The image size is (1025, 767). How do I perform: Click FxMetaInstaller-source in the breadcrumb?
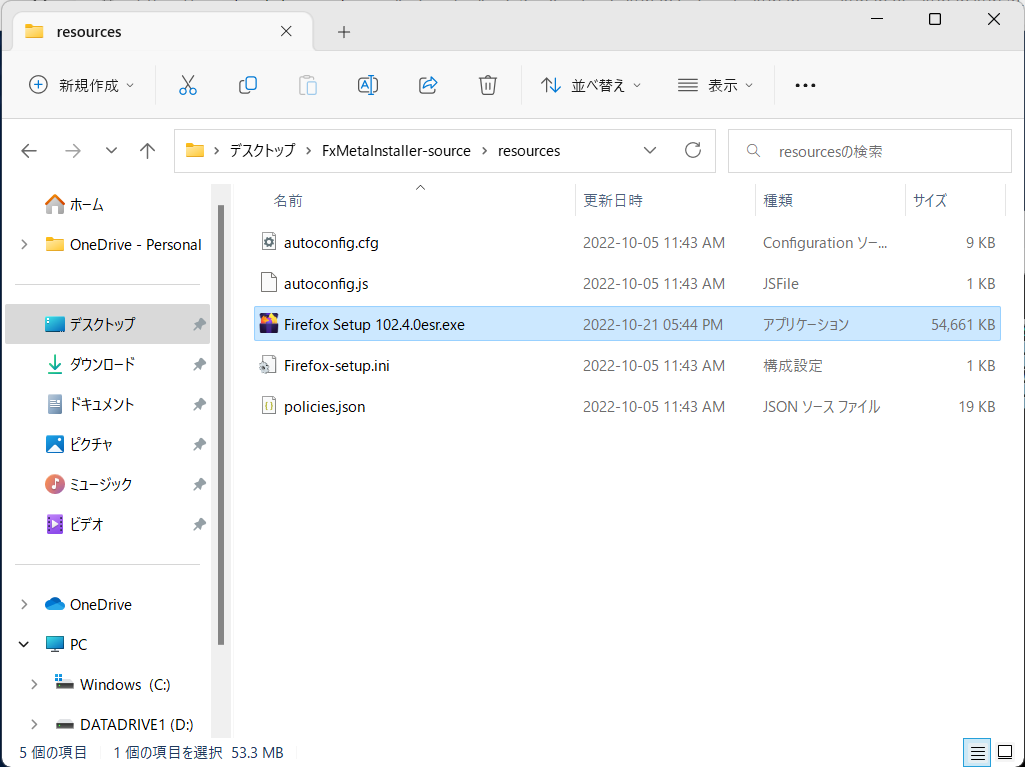pyautogui.click(x=396, y=151)
